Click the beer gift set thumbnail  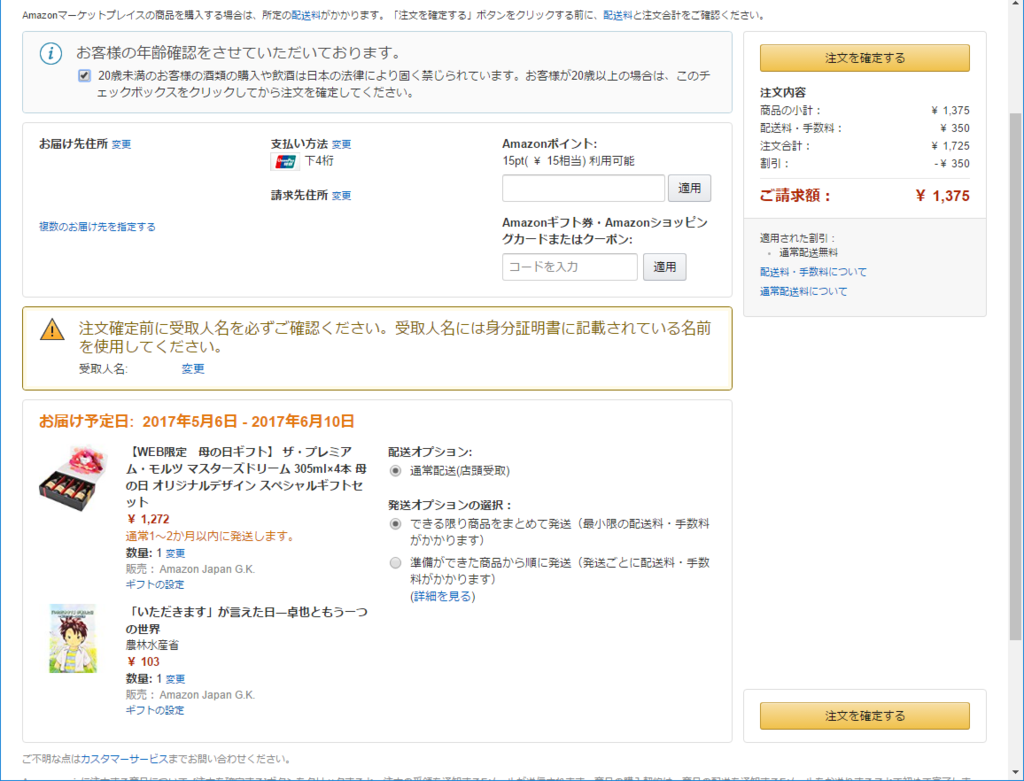point(73,479)
